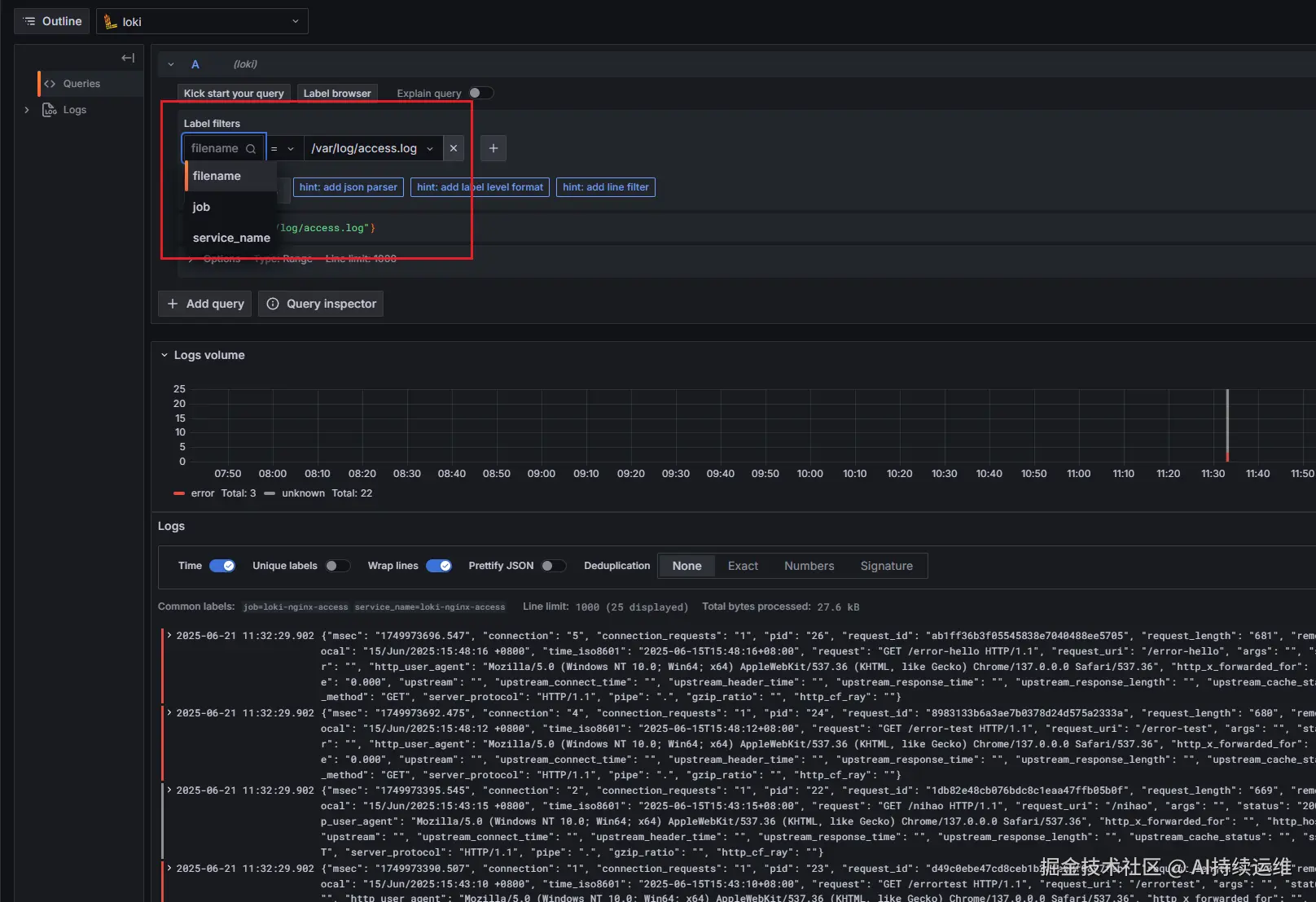Viewport: 1316px width, 902px height.
Task: Select Signature deduplication option
Action: 887,566
